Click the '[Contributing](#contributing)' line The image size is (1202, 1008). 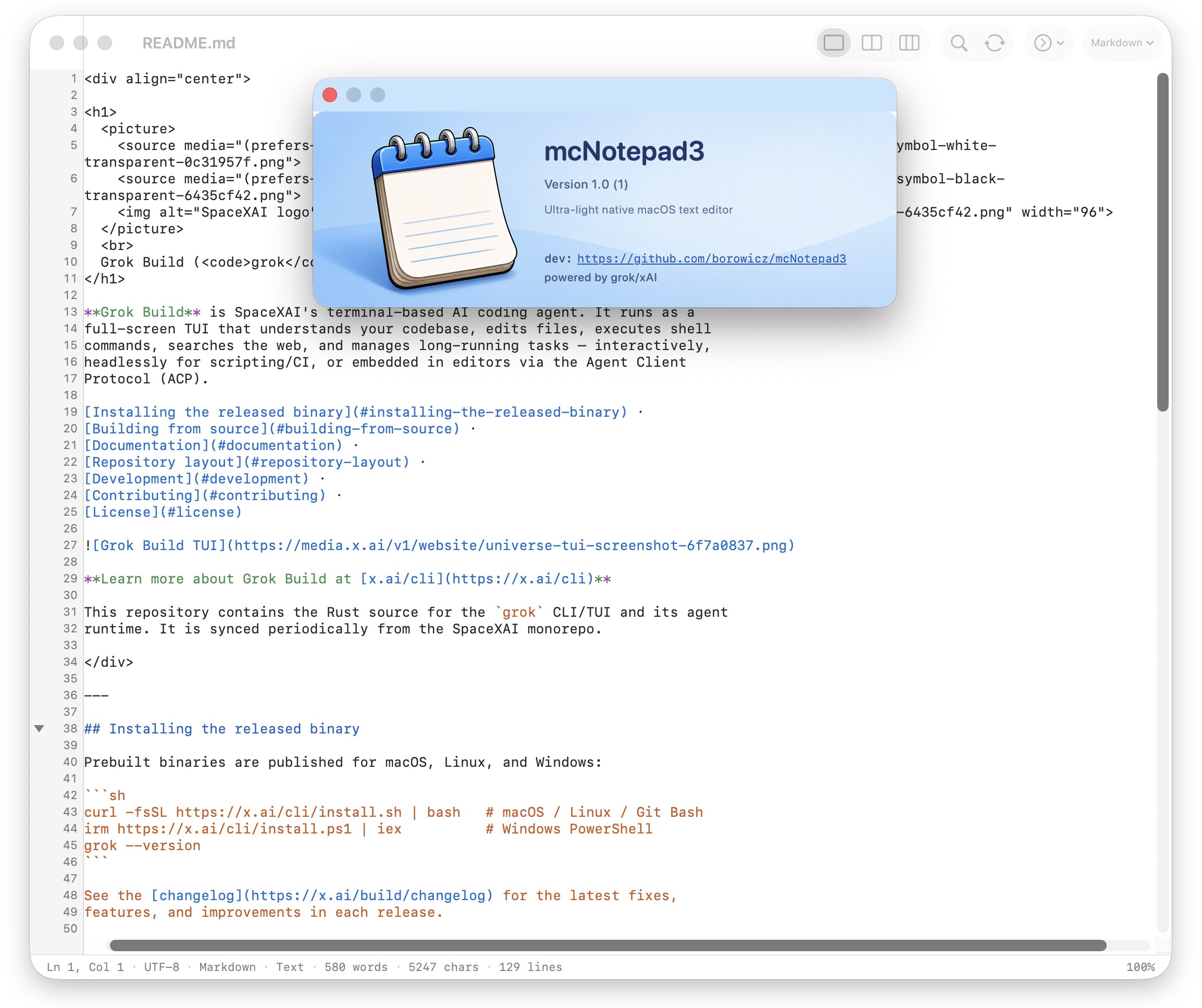pos(205,495)
